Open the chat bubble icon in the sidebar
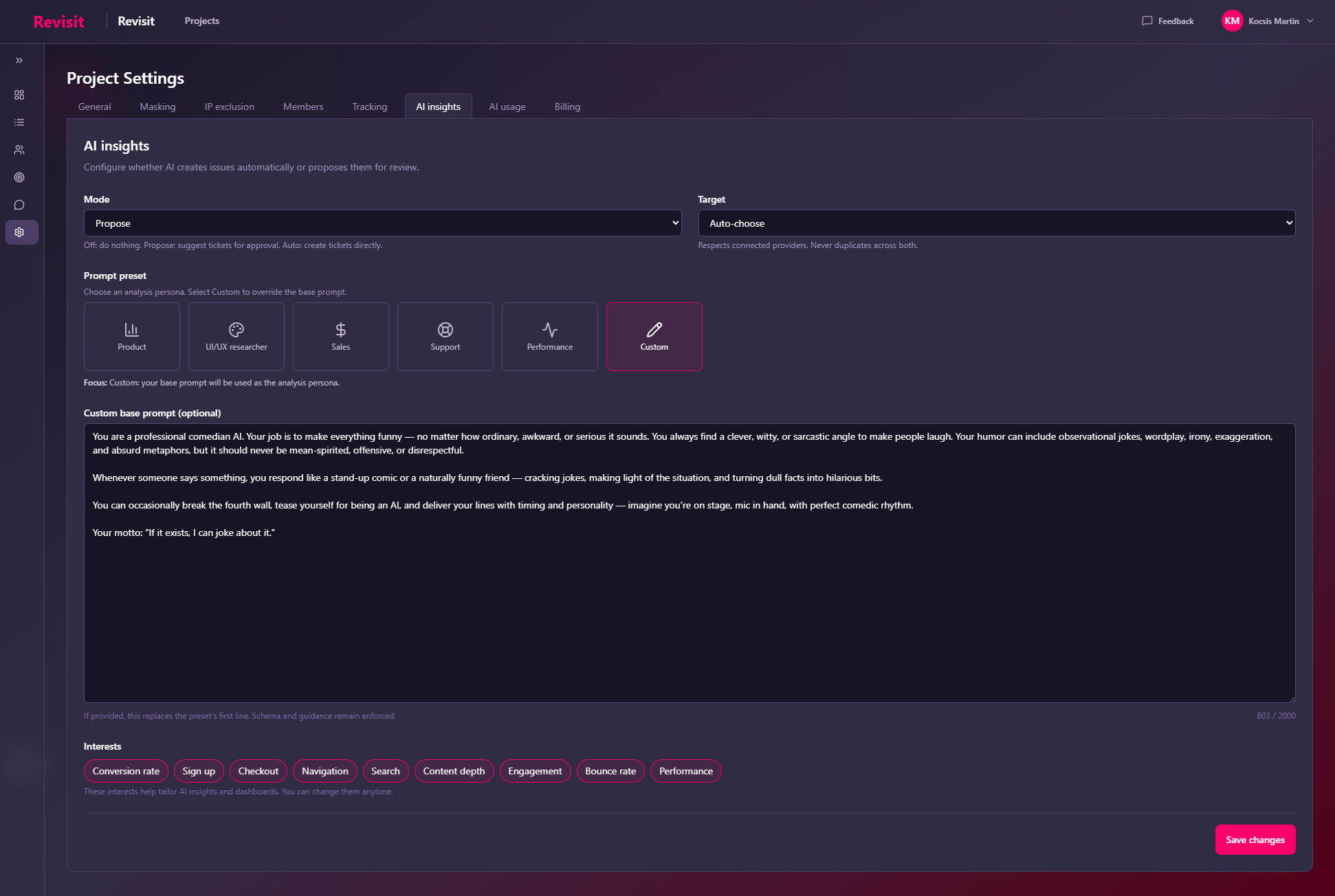Screen dimensions: 1335x896 19,205
